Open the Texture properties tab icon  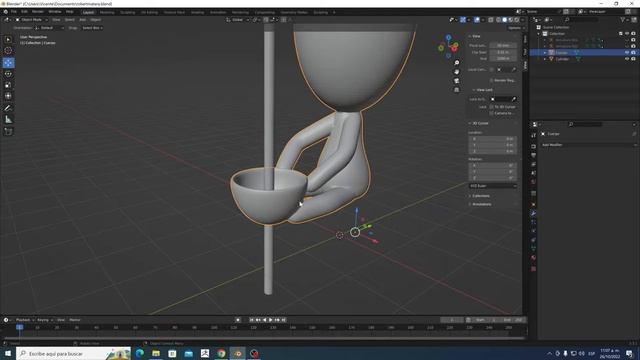533,269
